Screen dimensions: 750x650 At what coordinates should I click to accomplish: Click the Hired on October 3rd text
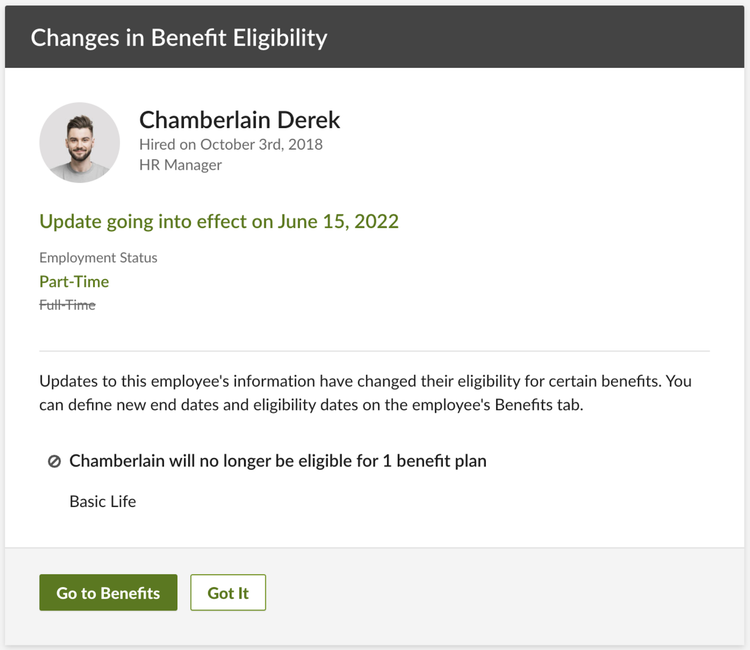coord(231,144)
